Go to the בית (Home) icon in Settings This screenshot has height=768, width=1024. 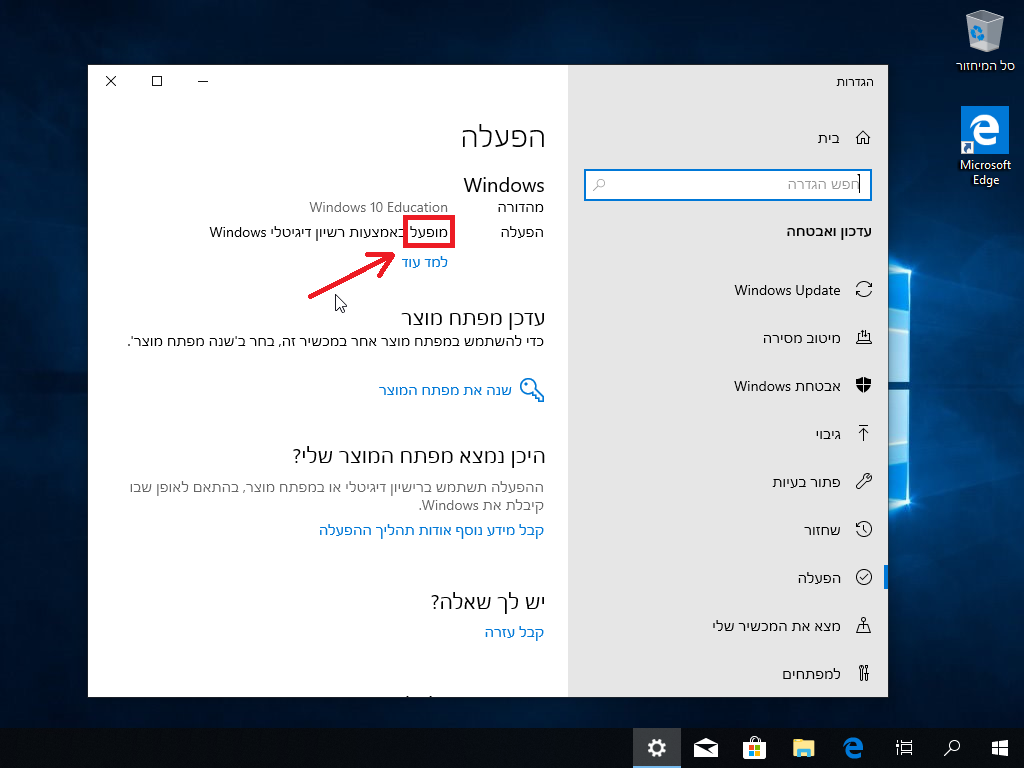tap(863, 138)
